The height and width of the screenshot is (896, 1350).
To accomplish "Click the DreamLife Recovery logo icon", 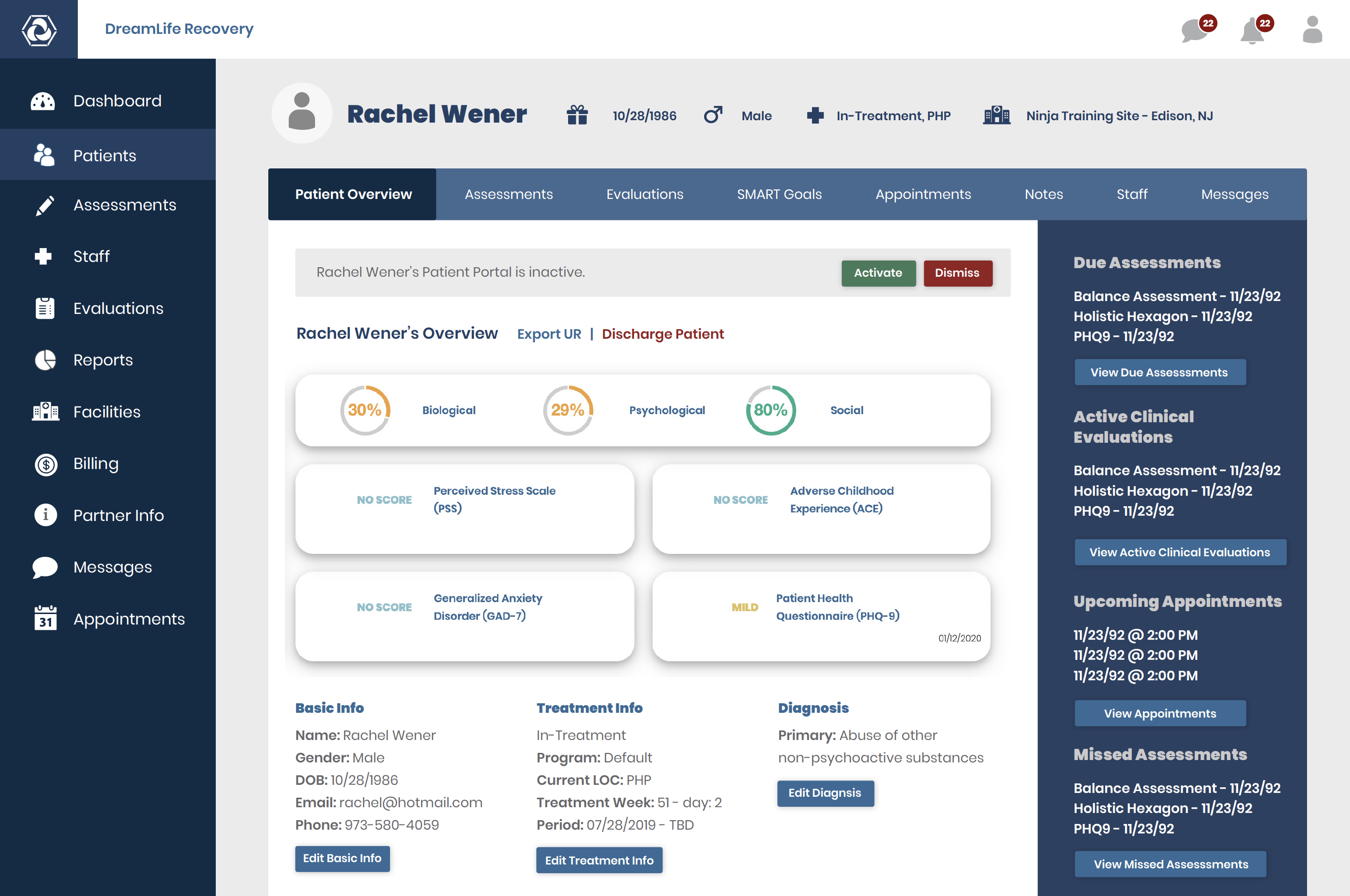I will coord(39,30).
